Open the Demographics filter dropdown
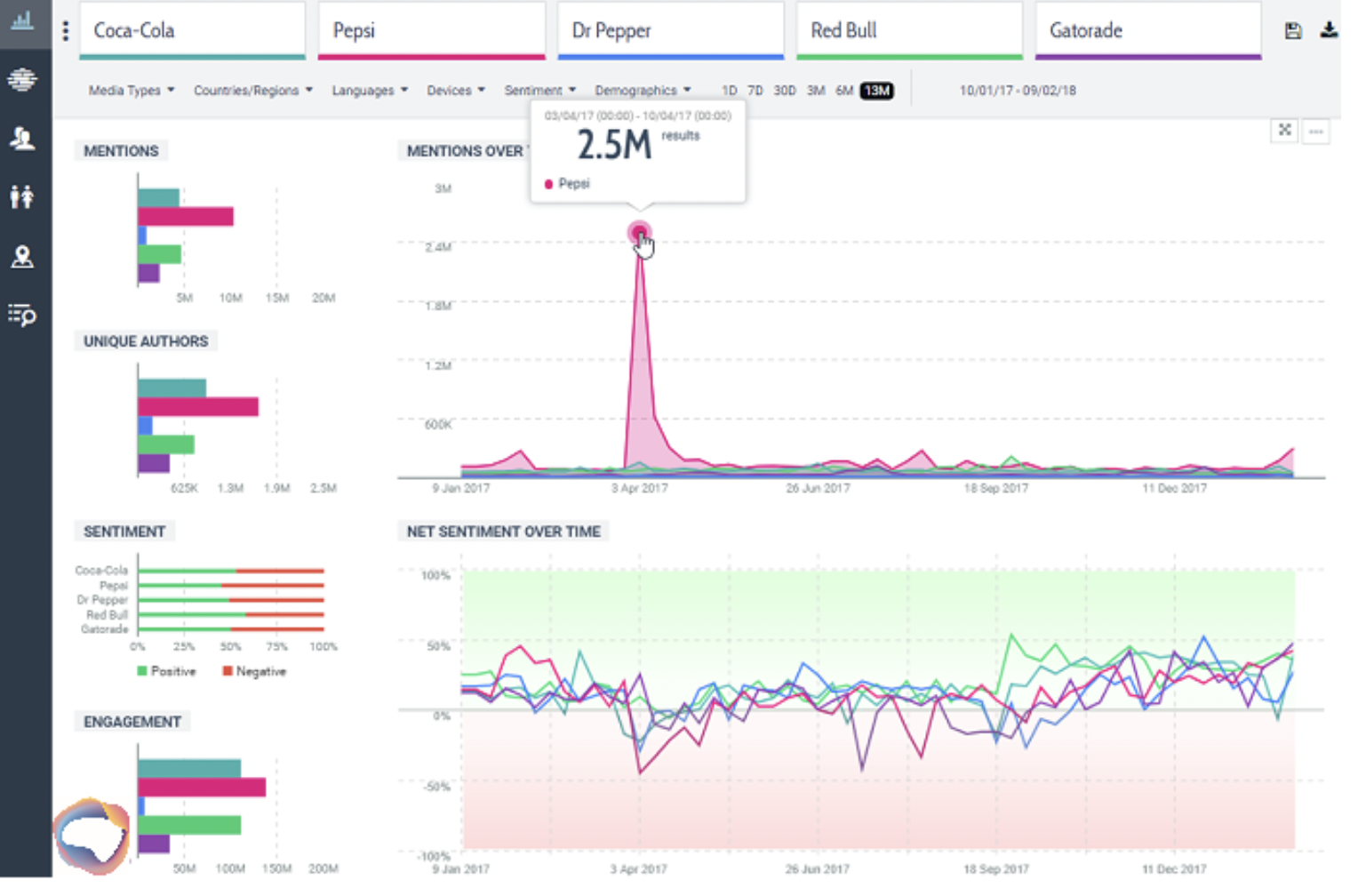Viewport: 1358px width, 896px height. click(643, 91)
